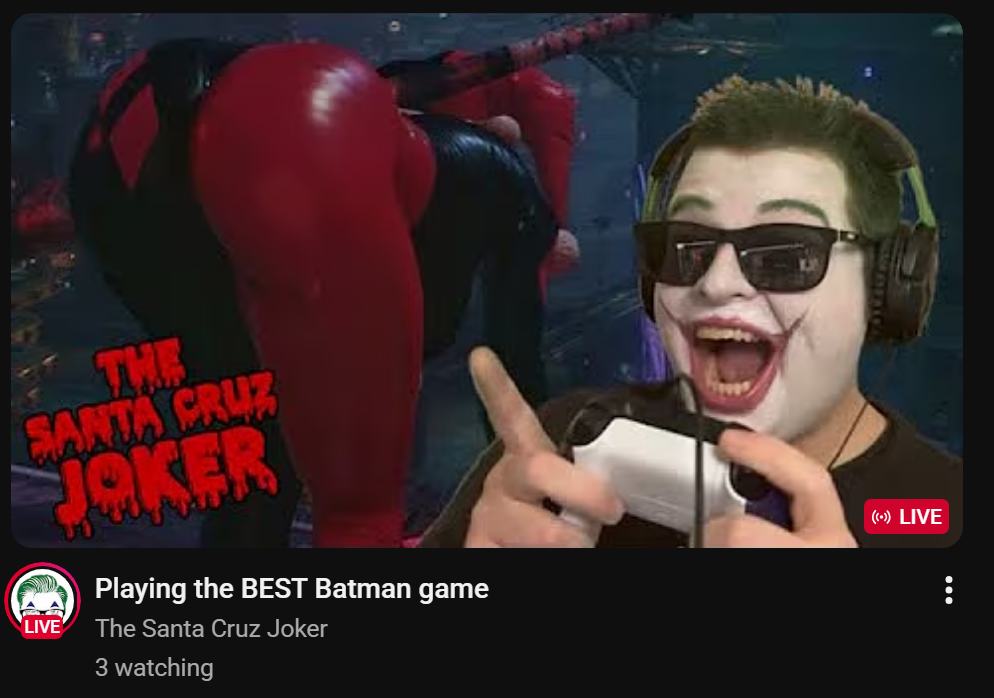Click The Santa Cruz Joker channel avatar
This screenshot has height=698, width=994.
(x=42, y=600)
